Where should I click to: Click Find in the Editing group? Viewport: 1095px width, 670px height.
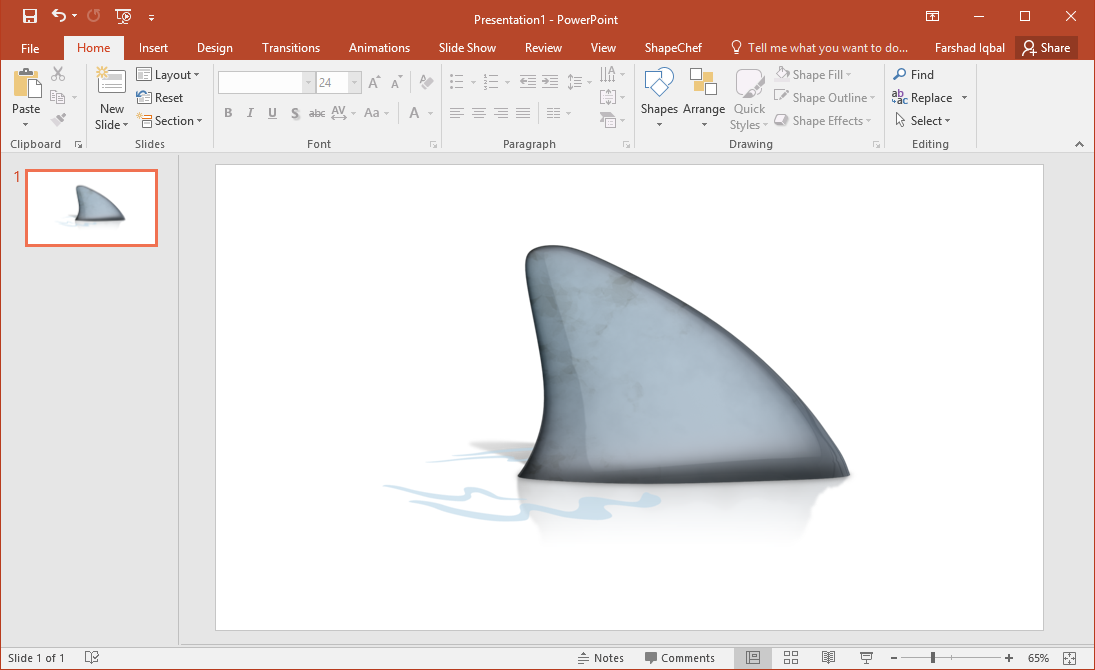click(x=913, y=75)
